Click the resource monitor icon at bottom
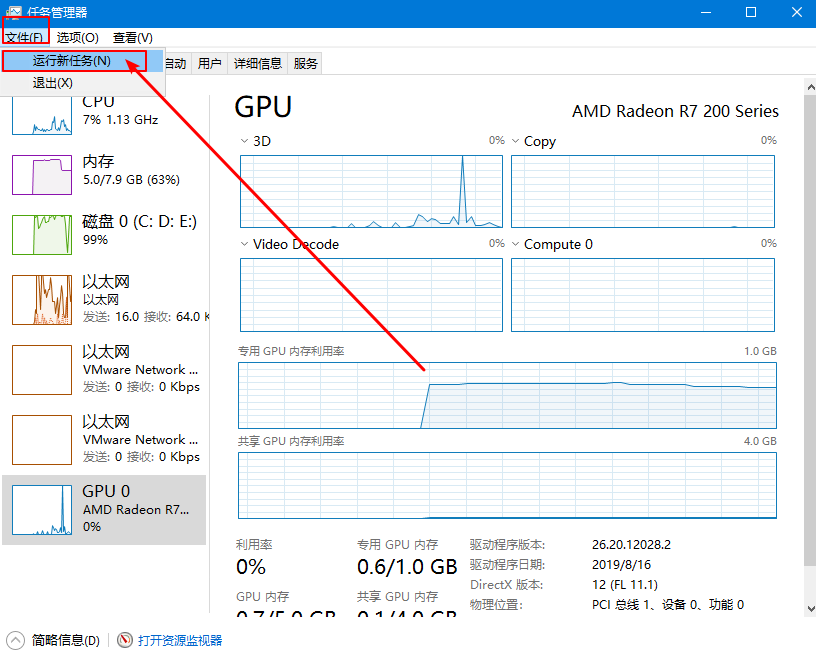This screenshot has width=816, height=661. click(125, 640)
